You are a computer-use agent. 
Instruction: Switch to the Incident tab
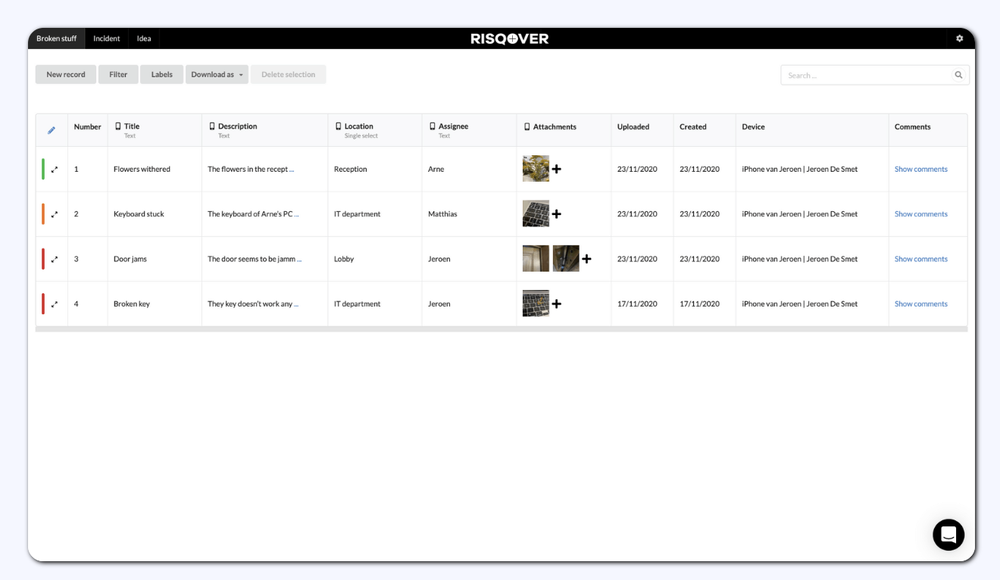[x=106, y=38]
